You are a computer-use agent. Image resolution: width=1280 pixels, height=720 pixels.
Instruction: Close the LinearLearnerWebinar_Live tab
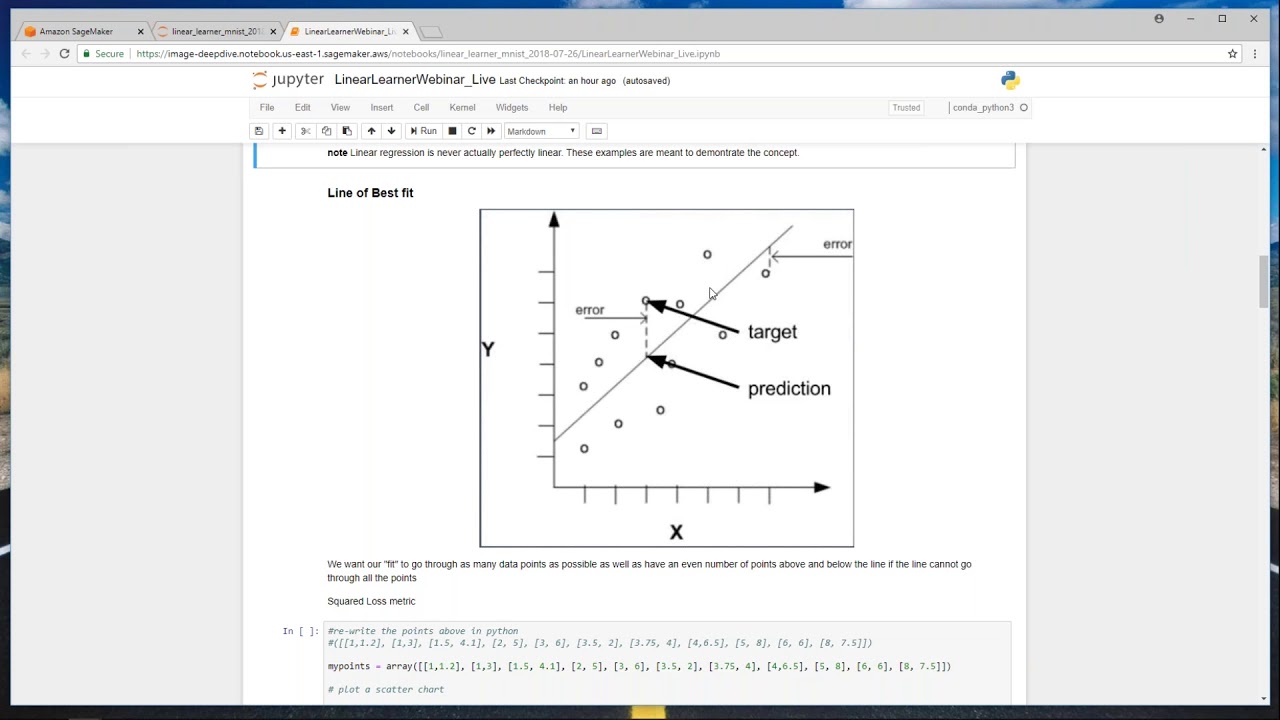[x=405, y=32]
